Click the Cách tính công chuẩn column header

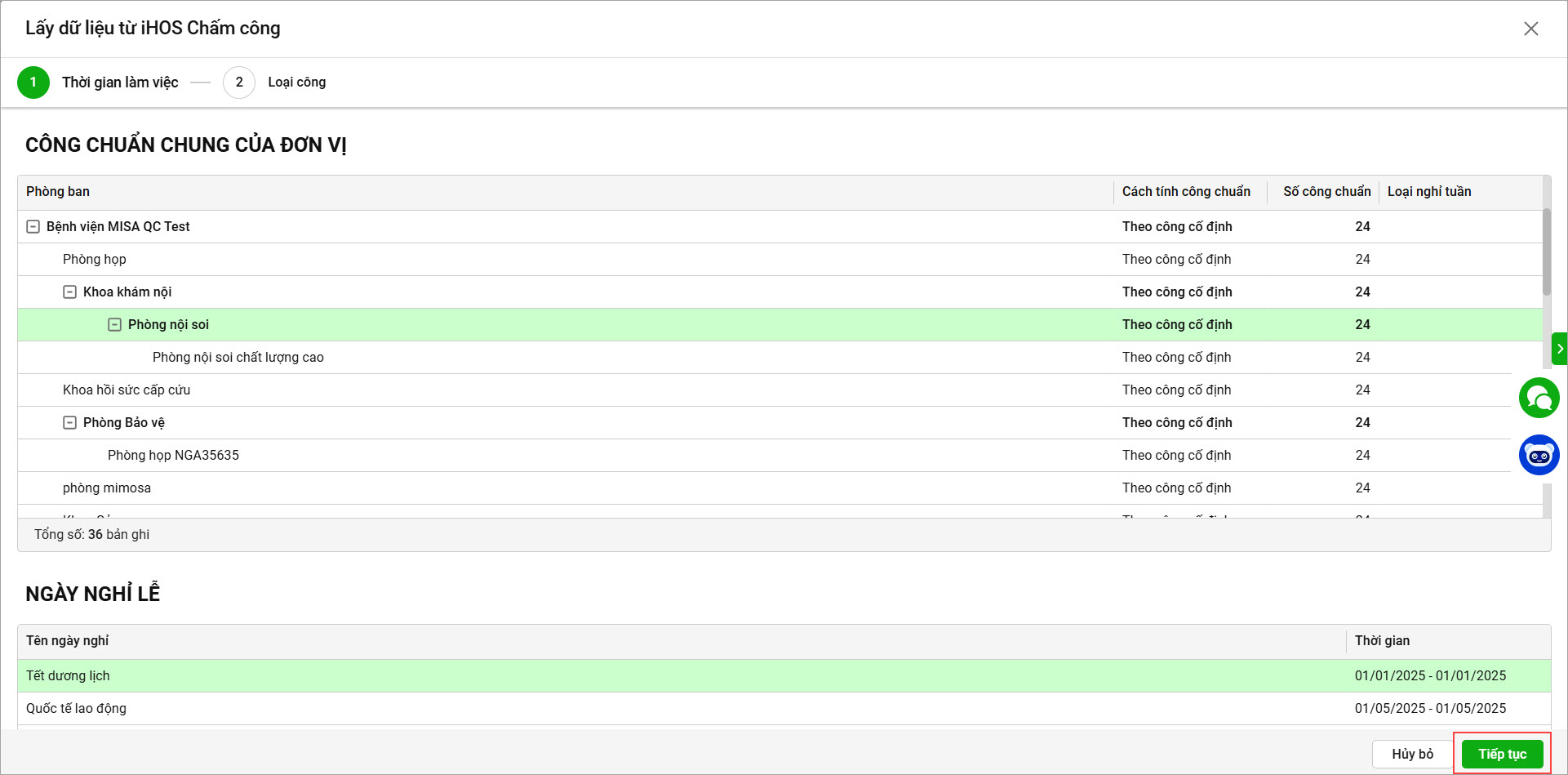click(x=1185, y=192)
